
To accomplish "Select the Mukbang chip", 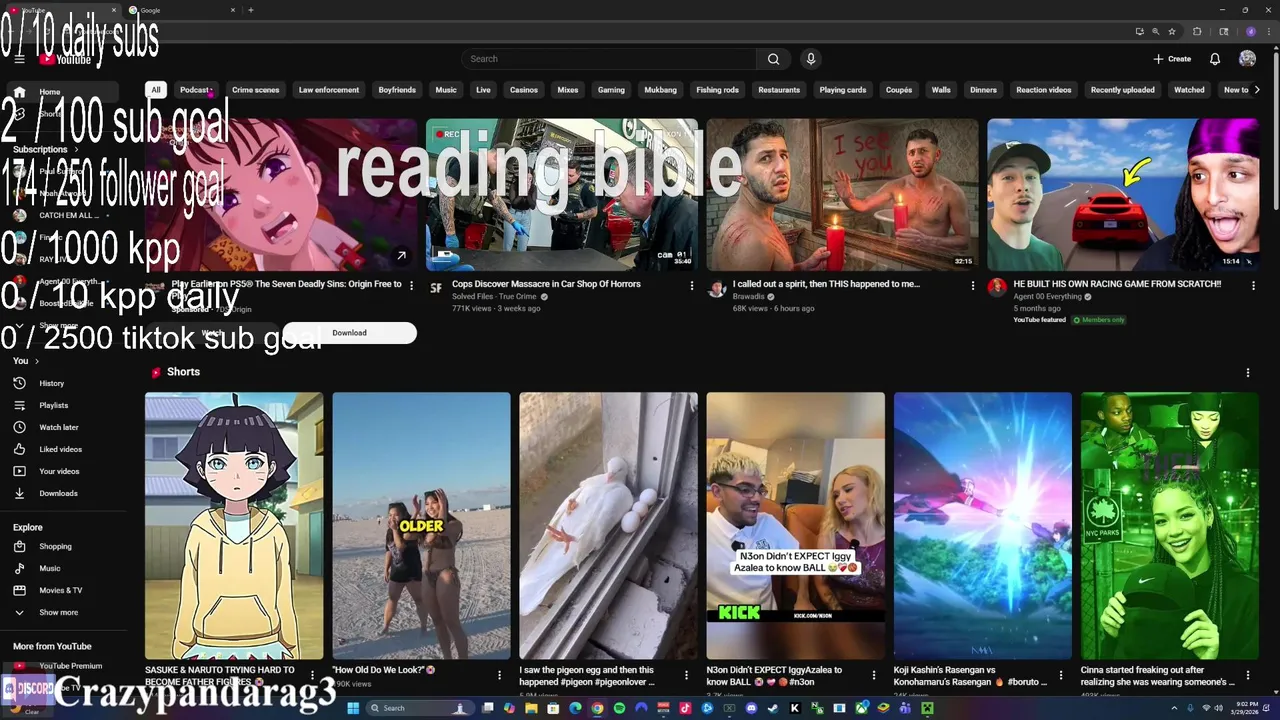I will point(661,90).
